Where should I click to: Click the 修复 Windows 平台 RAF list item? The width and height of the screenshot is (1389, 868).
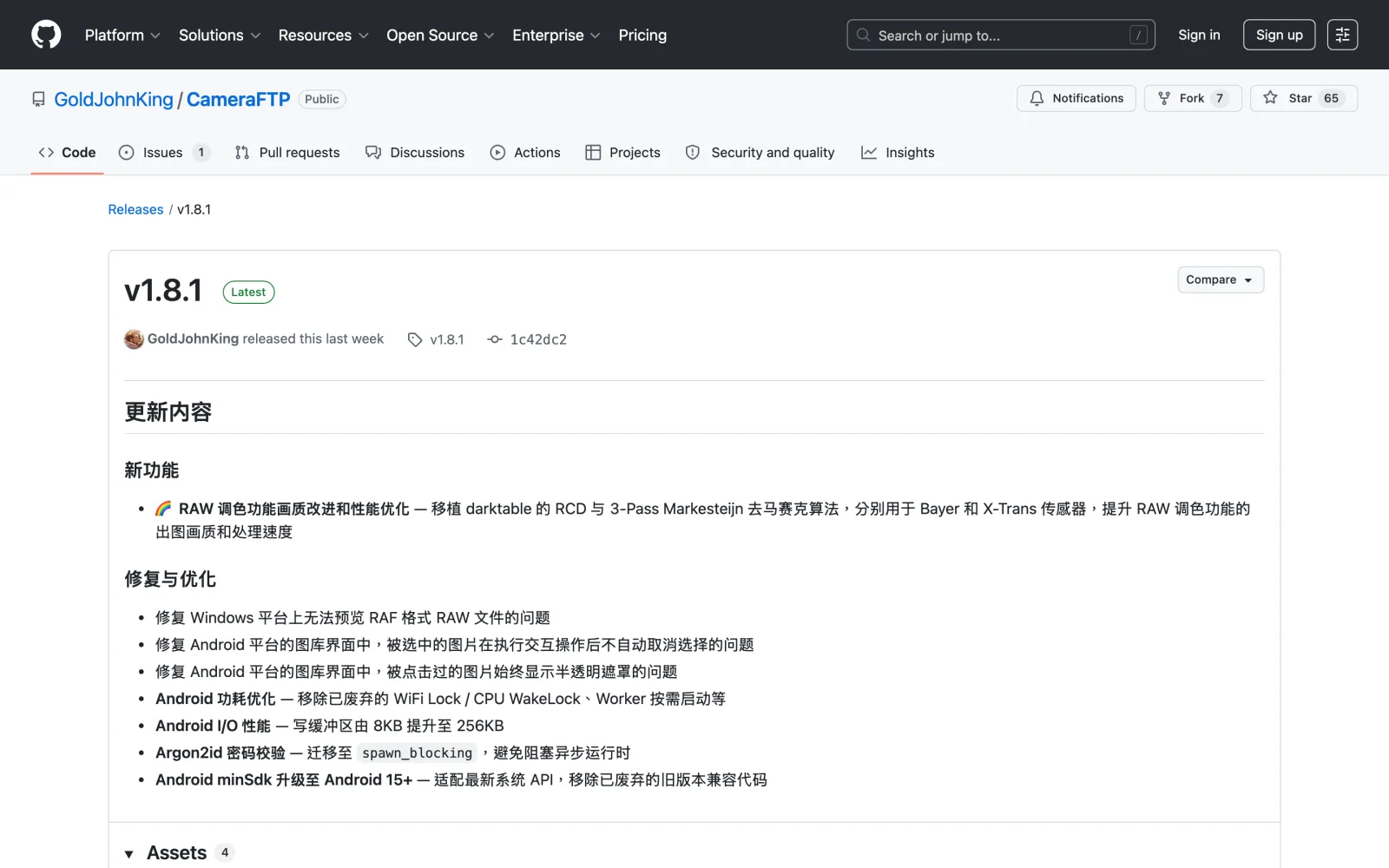pyautogui.click(x=352, y=617)
